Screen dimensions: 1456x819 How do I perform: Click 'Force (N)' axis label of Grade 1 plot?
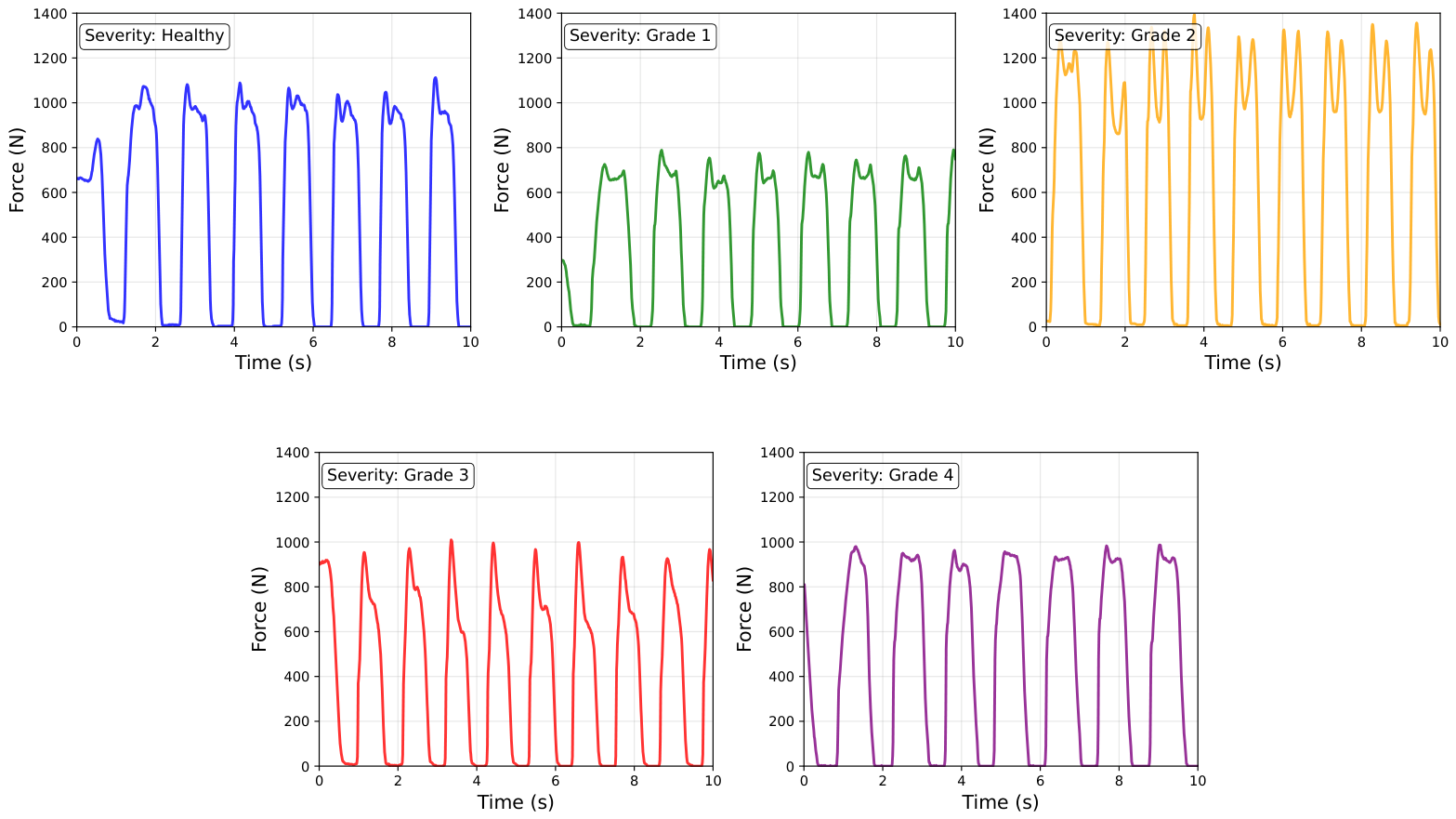tap(503, 170)
